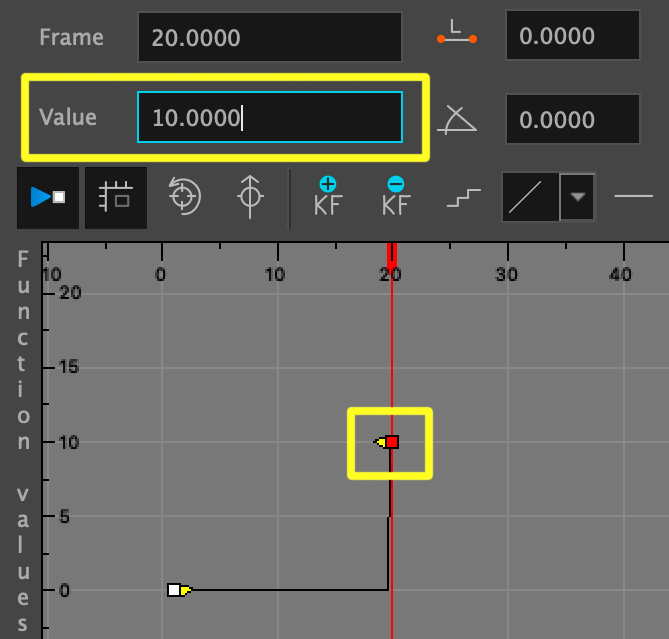Toggle the stepped hold-keyframe icon
This screenshot has height=639, width=669.
(463, 198)
